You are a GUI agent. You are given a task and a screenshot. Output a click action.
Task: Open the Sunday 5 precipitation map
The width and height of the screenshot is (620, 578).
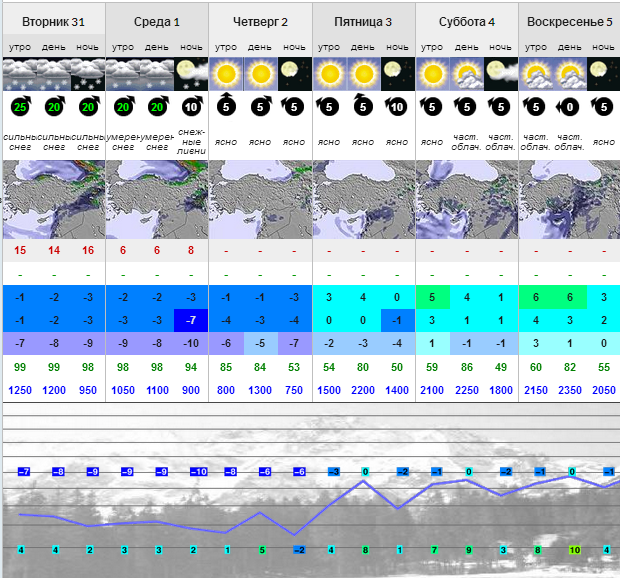pyautogui.click(x=569, y=199)
